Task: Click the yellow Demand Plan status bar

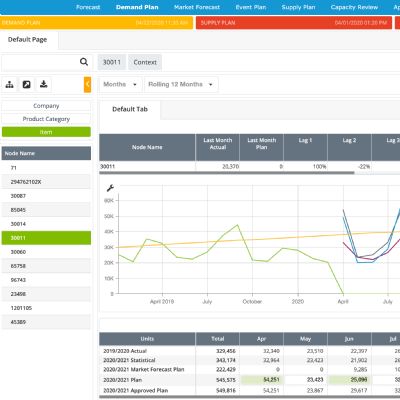Action: 96,23
